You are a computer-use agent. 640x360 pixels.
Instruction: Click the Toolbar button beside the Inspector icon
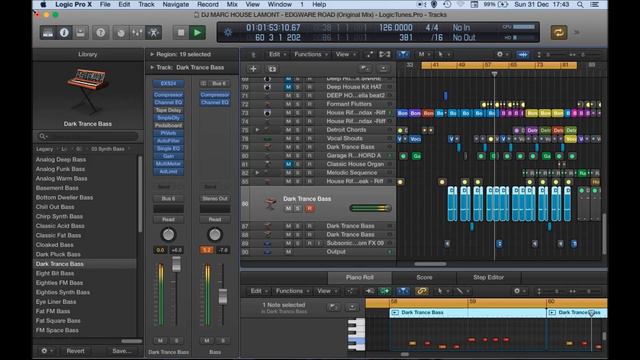coord(80,33)
